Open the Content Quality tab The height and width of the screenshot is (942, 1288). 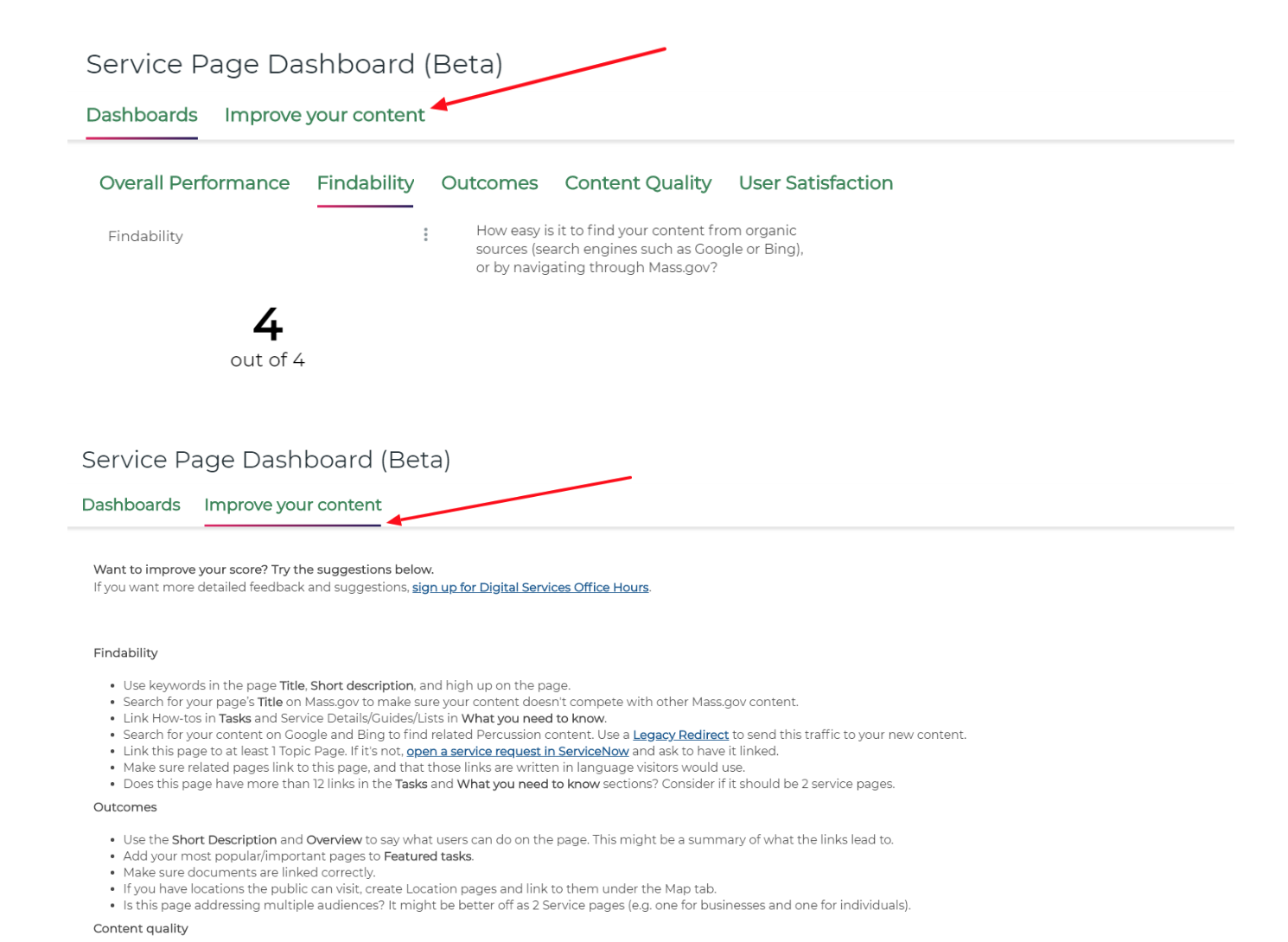[x=638, y=182]
